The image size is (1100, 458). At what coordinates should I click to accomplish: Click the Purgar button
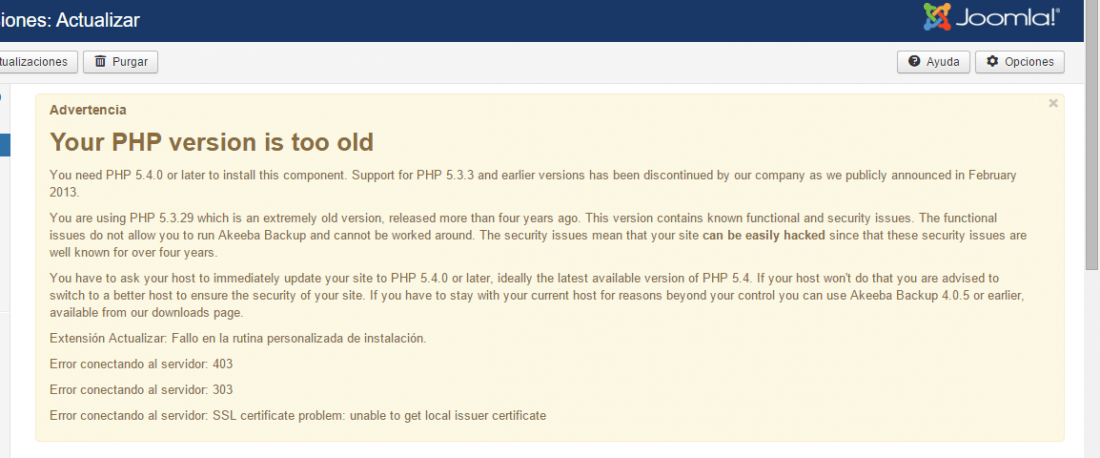click(x=121, y=62)
